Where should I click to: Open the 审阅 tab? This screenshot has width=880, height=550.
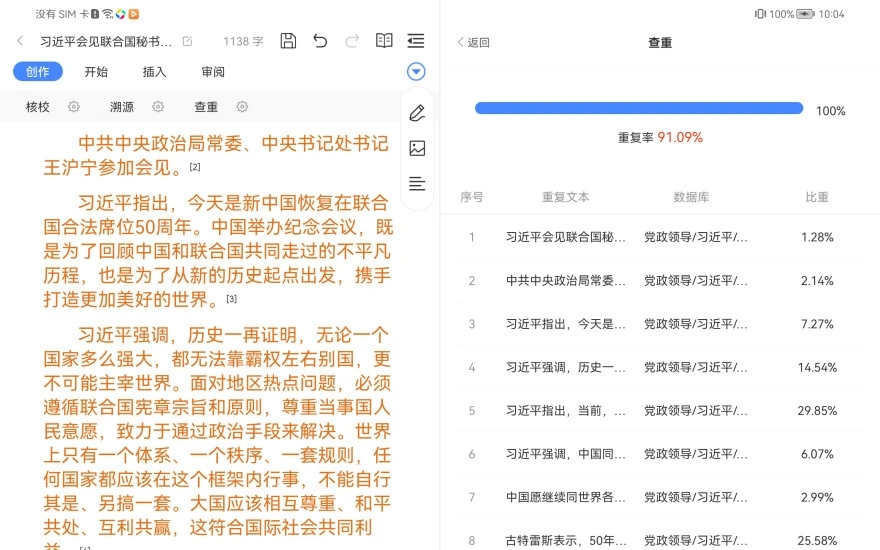[x=213, y=72]
